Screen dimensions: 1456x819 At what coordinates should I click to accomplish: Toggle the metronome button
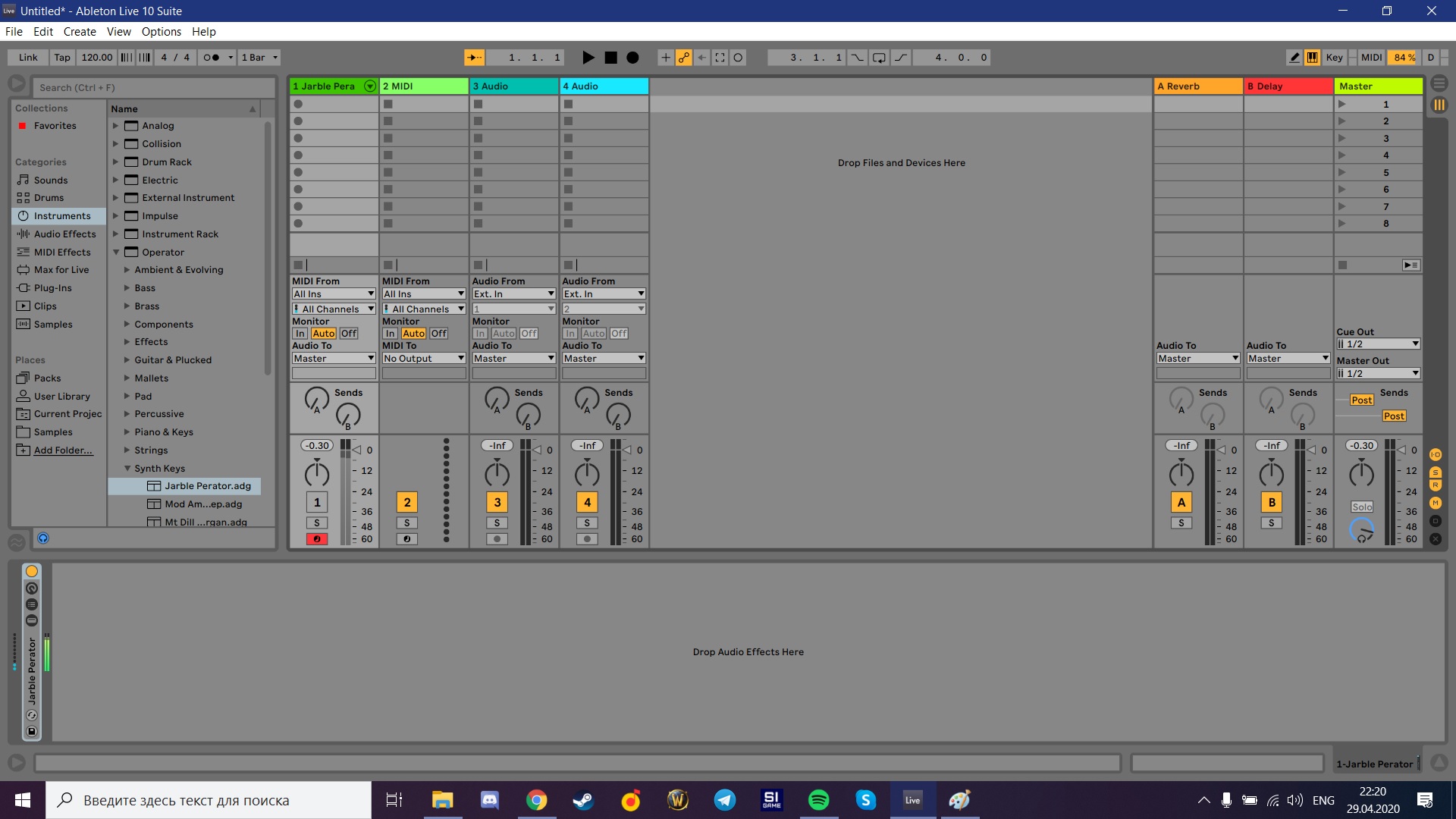pyautogui.click(x=212, y=58)
